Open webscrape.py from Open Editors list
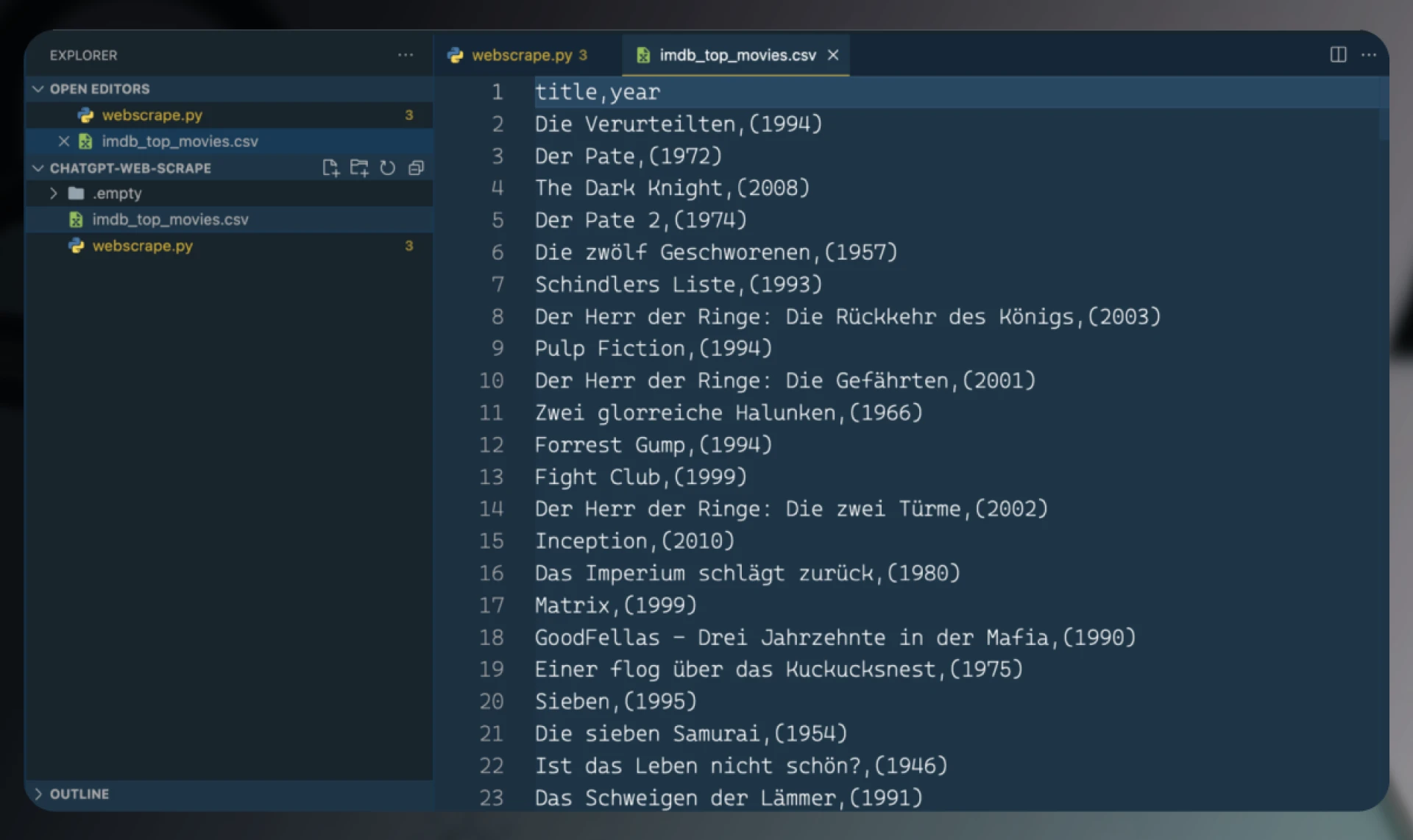The height and width of the screenshot is (840, 1413). (x=228, y=115)
